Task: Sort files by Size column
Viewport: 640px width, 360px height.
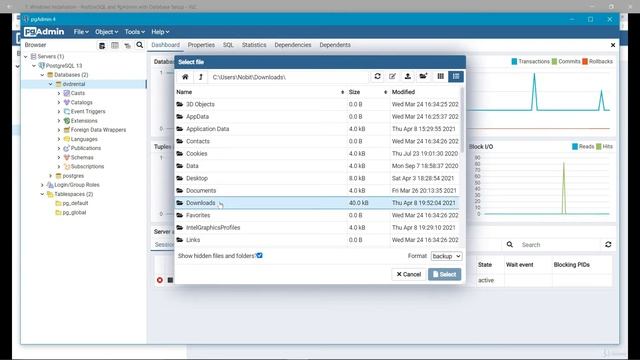Action: pyautogui.click(x=368, y=92)
